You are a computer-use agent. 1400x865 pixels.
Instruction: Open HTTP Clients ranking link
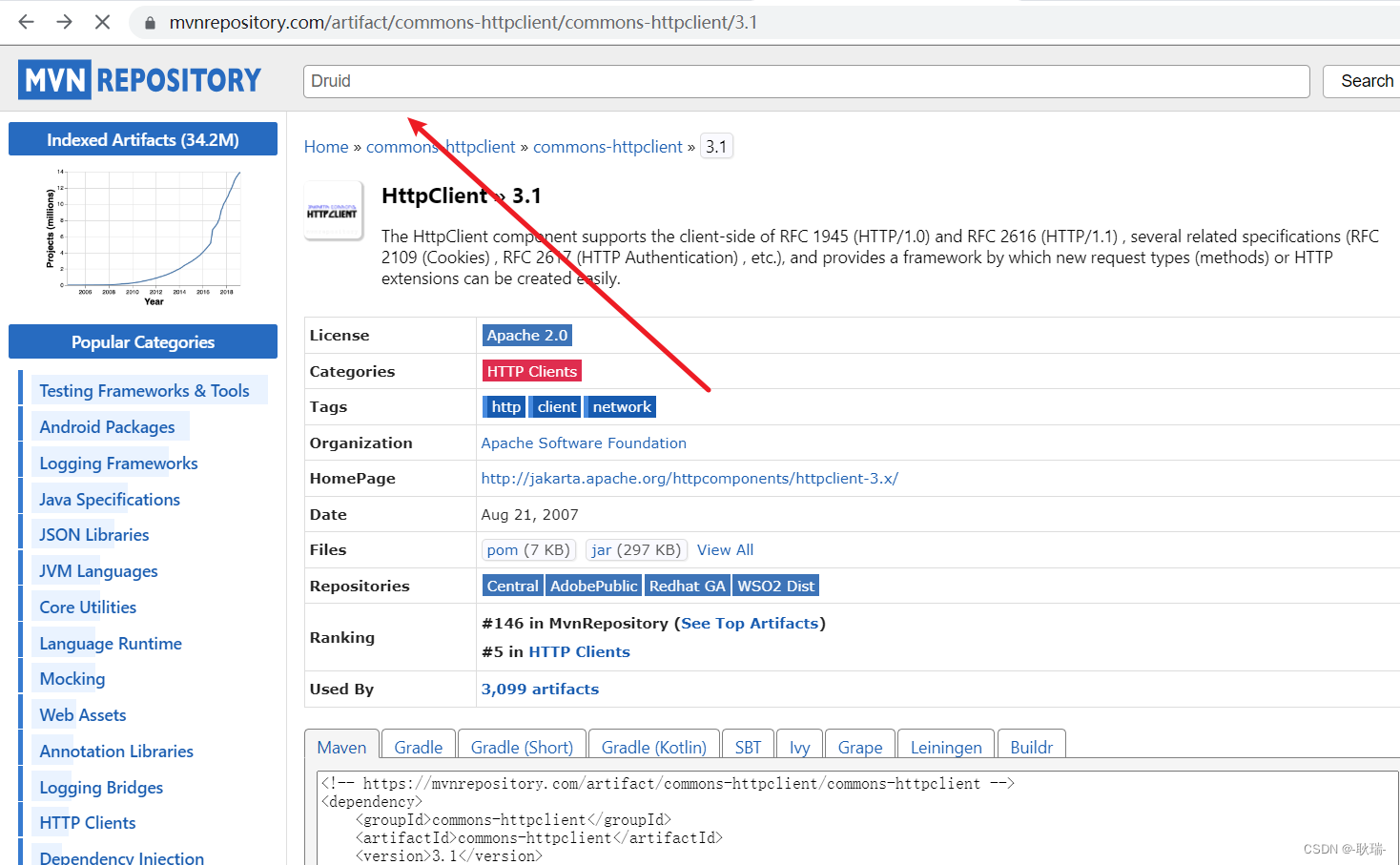pyautogui.click(x=579, y=652)
